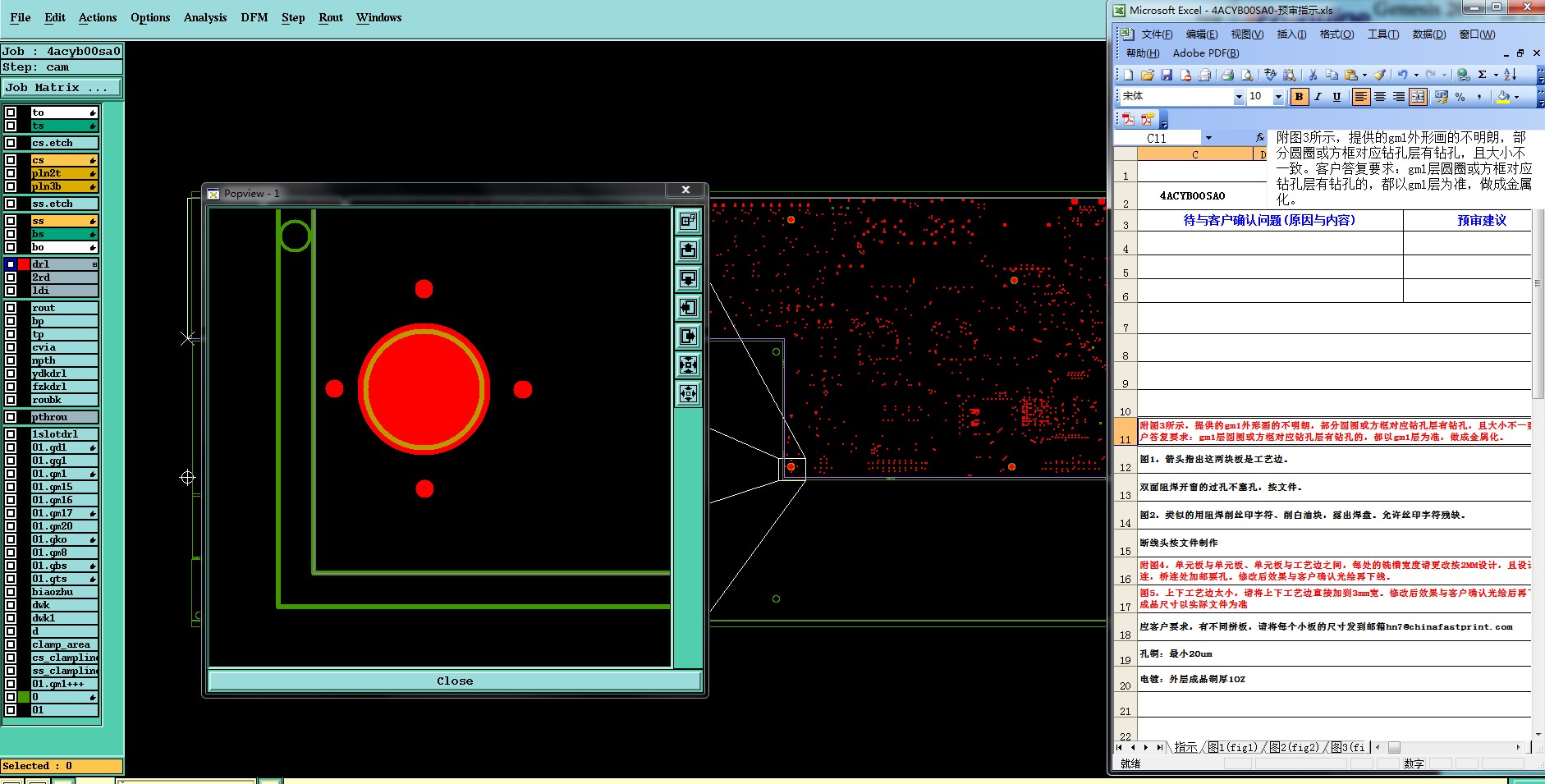Open Excel font size dropdown

(1278, 97)
